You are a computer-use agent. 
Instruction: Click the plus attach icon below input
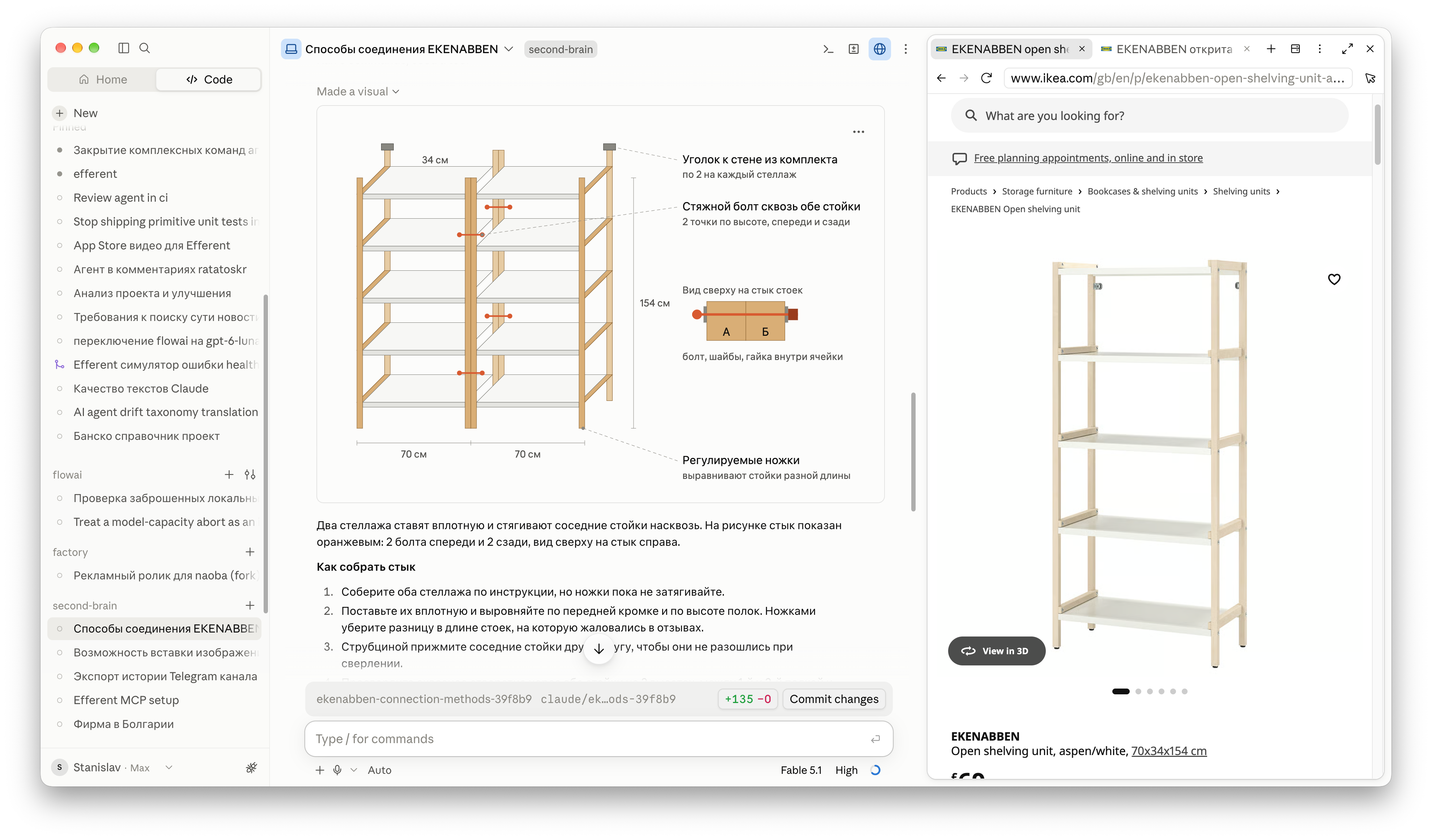(x=320, y=770)
